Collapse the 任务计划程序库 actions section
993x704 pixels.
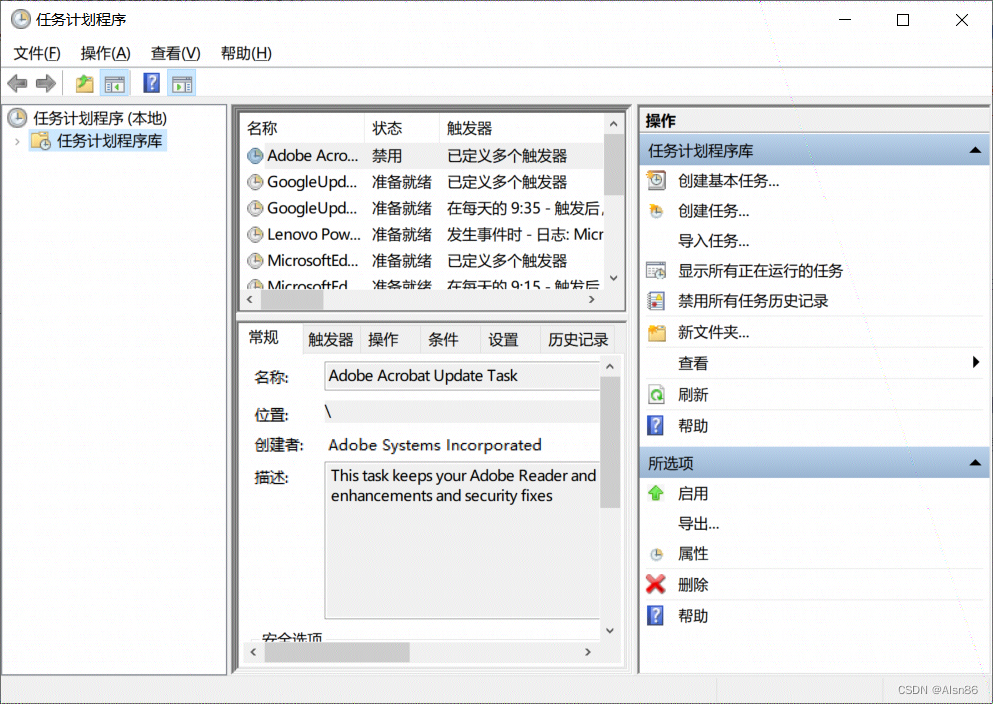[x=975, y=151]
